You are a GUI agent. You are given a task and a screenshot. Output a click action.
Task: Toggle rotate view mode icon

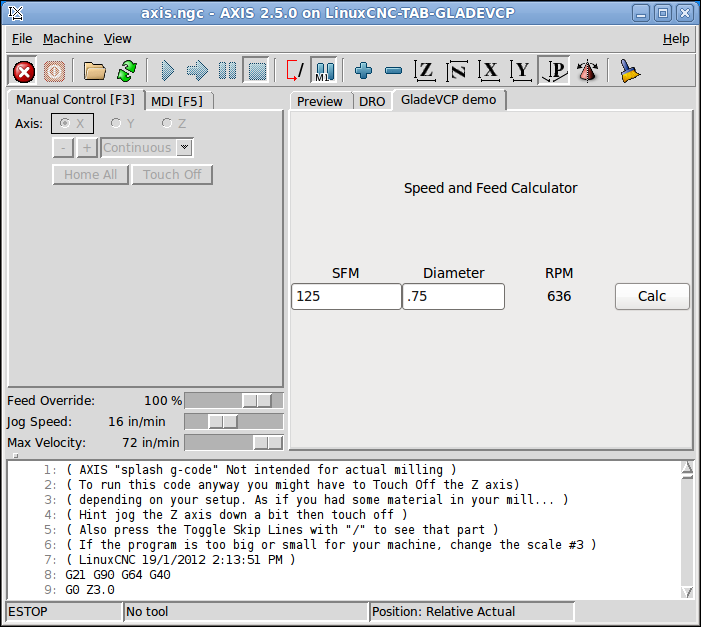click(x=587, y=71)
